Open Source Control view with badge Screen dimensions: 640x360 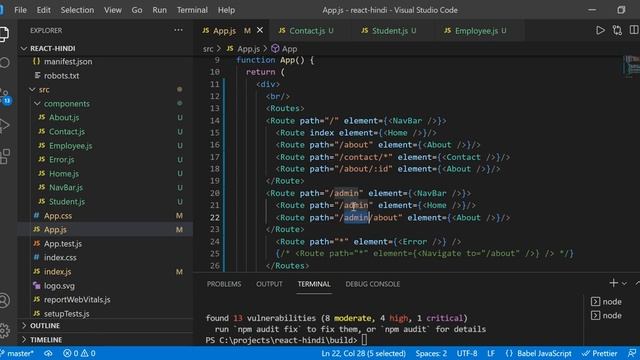[5, 96]
